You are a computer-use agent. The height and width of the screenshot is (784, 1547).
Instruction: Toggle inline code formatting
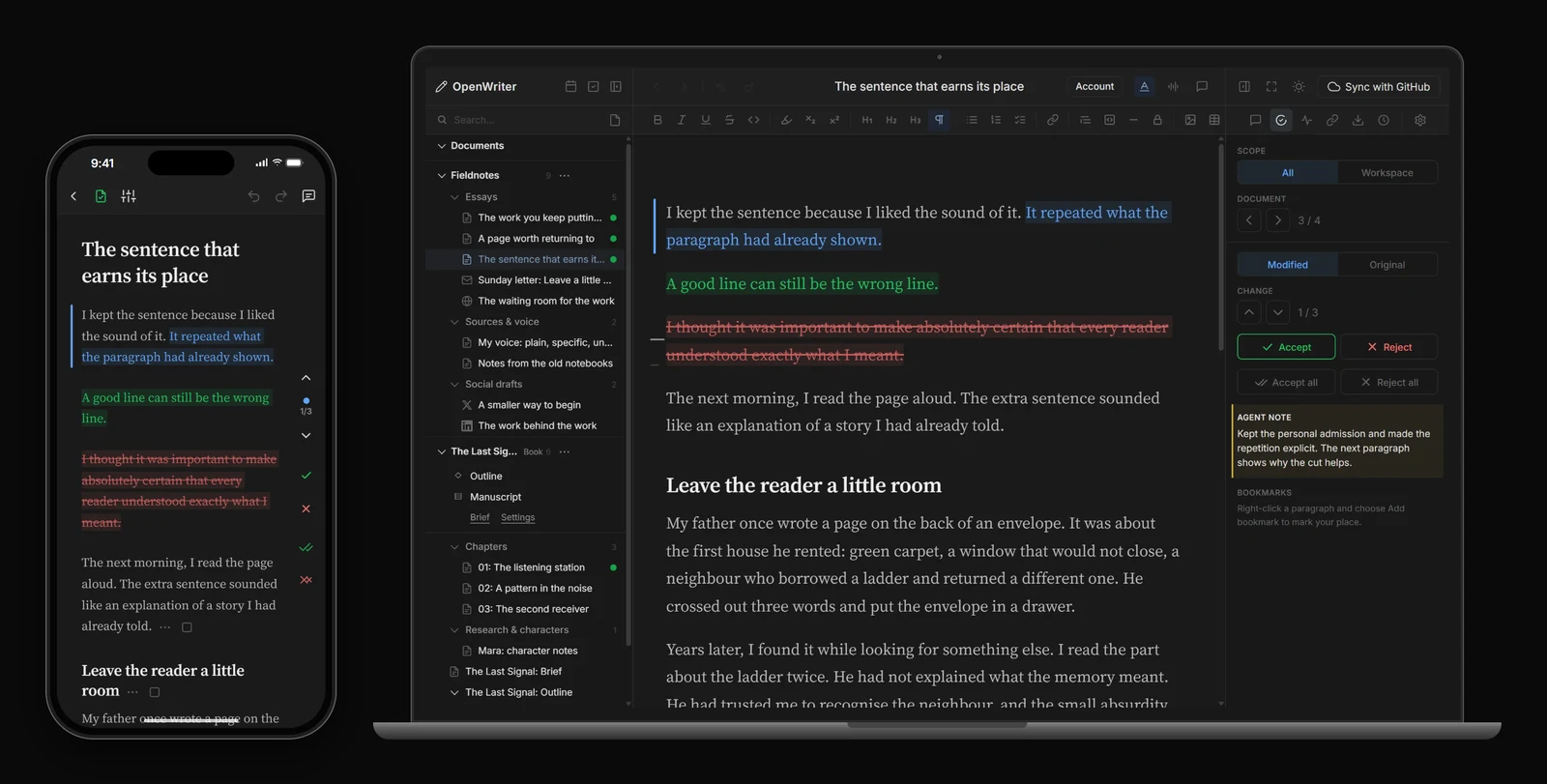754,120
